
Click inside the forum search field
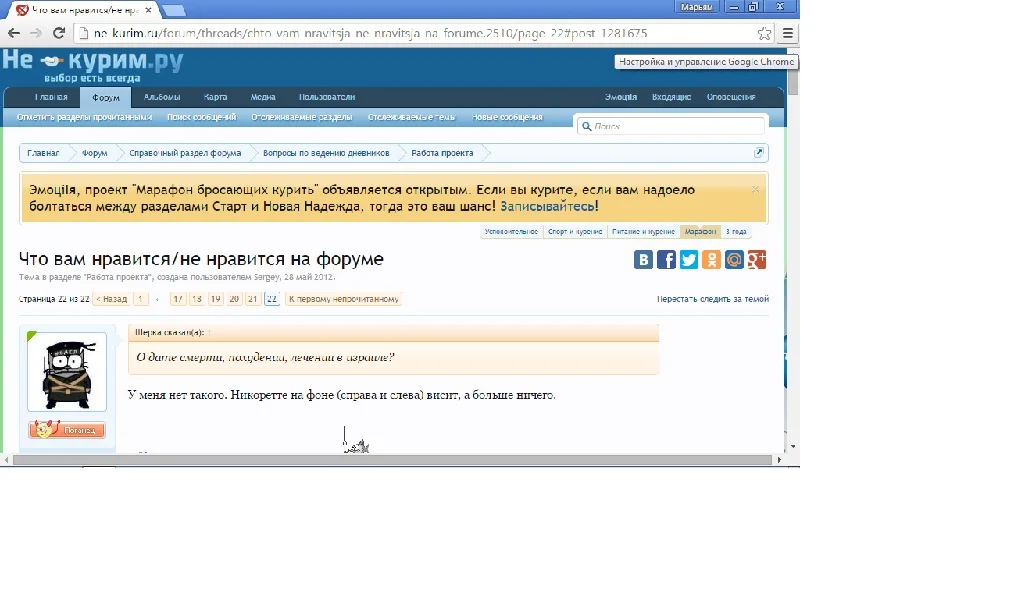(670, 126)
